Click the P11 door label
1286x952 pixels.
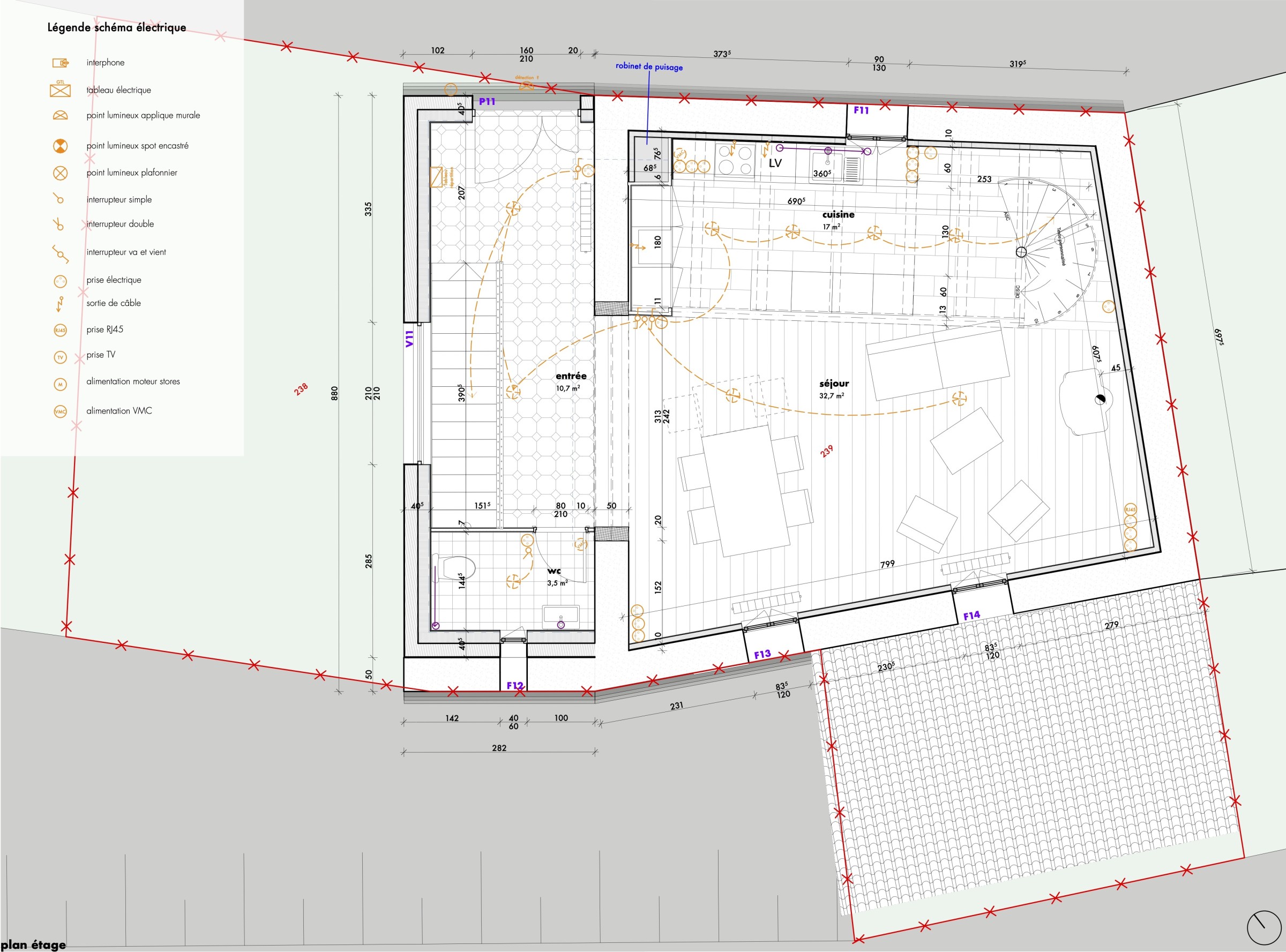487,101
